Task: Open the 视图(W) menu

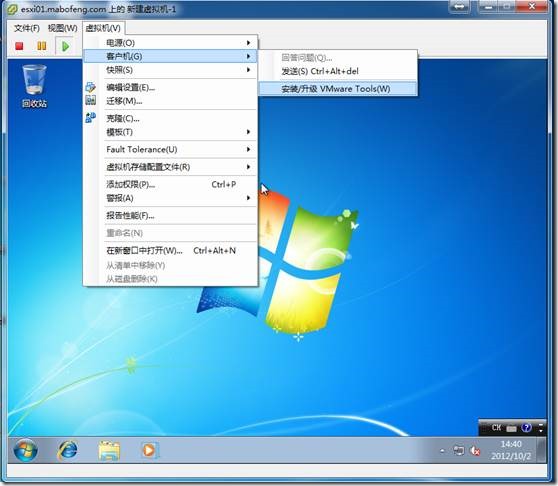Action: (63, 28)
